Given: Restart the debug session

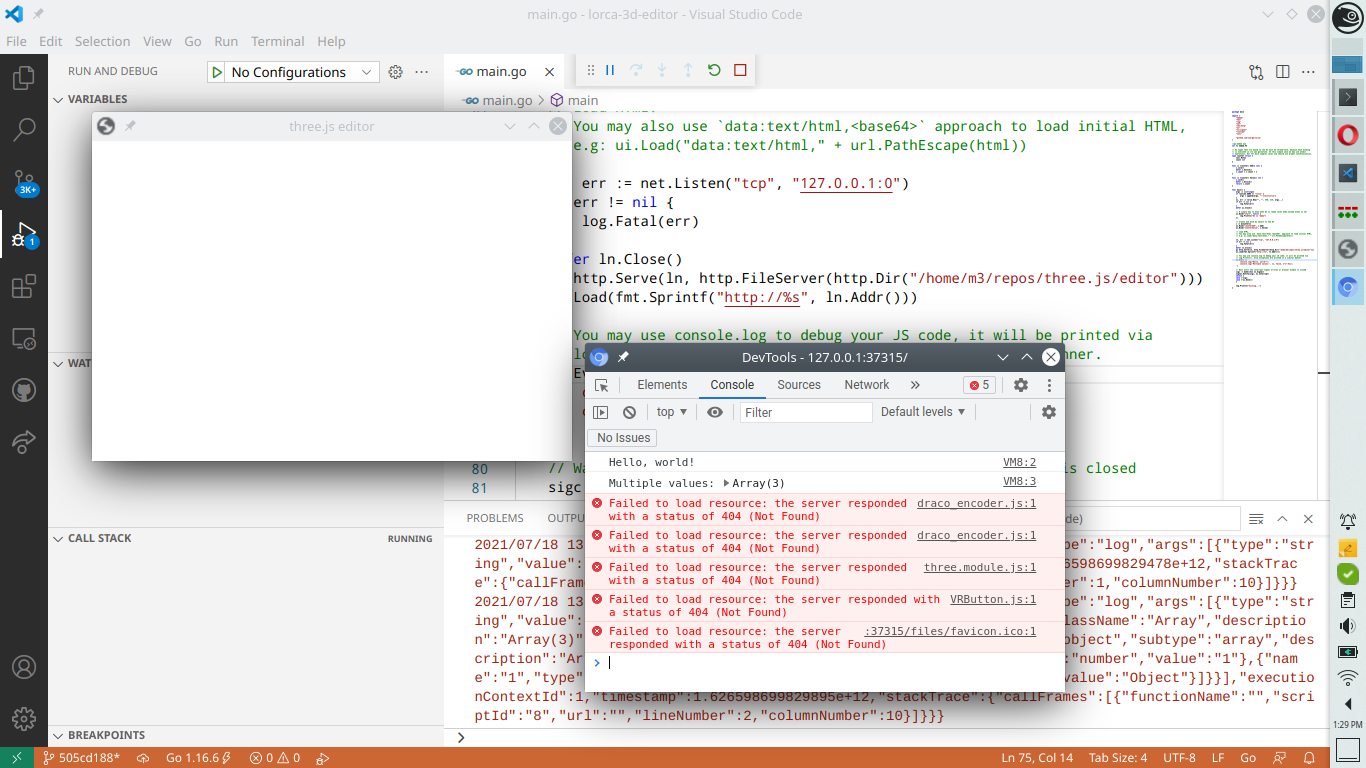Looking at the screenshot, I should pos(714,70).
